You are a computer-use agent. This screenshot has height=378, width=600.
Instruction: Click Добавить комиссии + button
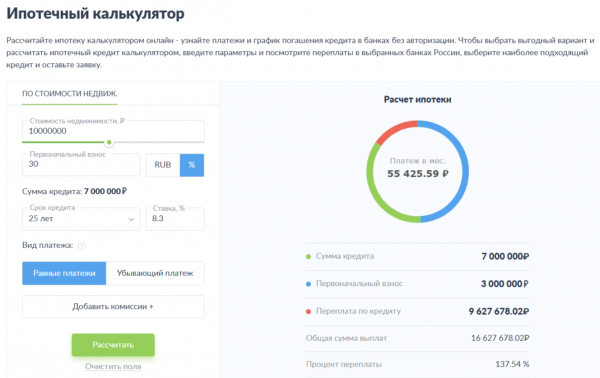point(113,306)
